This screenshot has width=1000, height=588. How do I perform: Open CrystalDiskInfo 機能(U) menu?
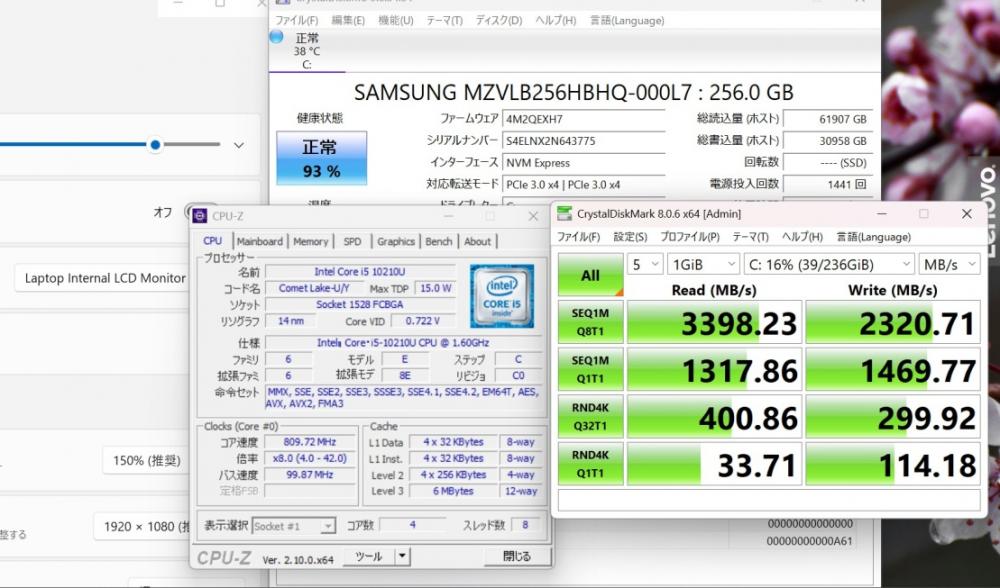(395, 20)
